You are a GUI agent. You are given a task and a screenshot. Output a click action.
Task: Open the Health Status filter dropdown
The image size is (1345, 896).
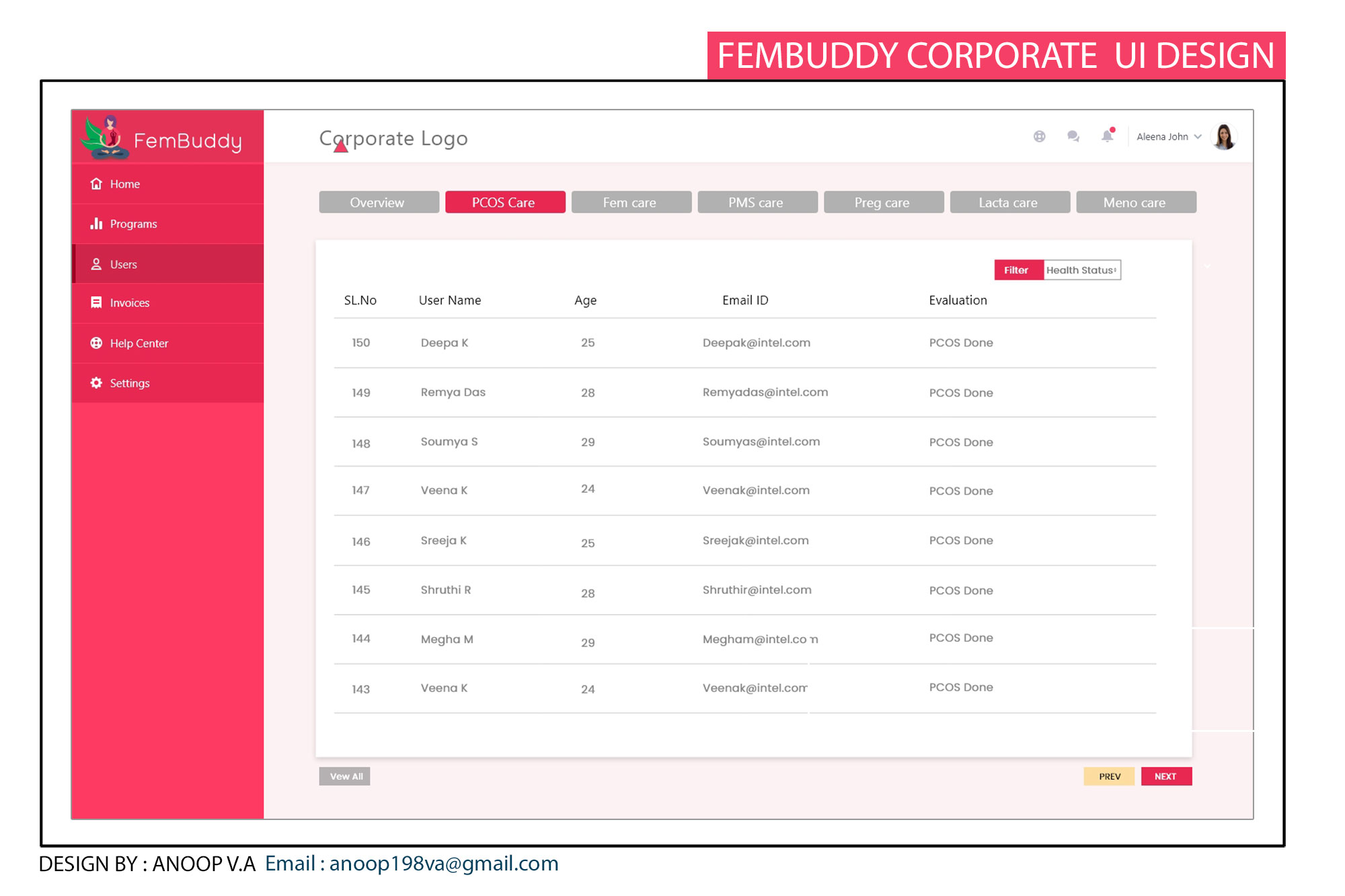point(1081,270)
